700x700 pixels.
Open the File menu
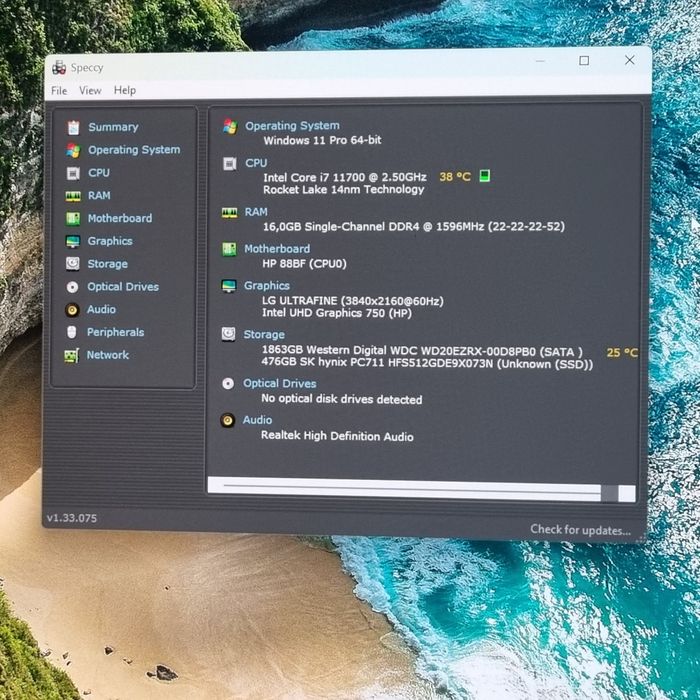tap(59, 91)
